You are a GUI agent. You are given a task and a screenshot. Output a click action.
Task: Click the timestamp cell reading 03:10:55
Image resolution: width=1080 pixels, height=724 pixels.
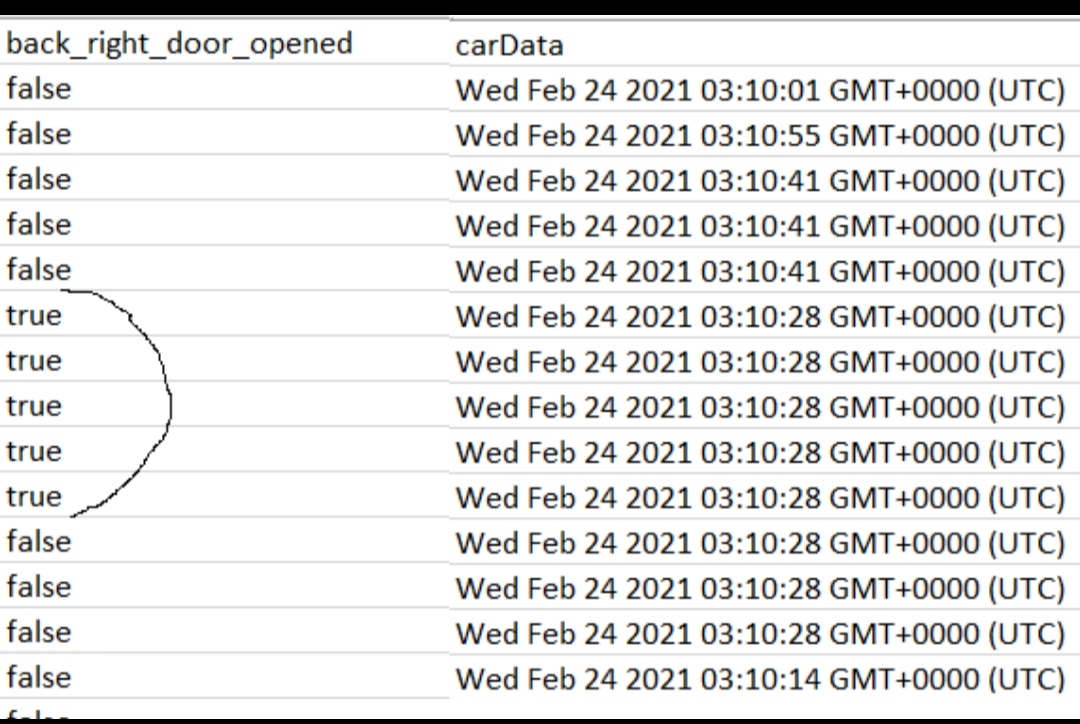760,135
